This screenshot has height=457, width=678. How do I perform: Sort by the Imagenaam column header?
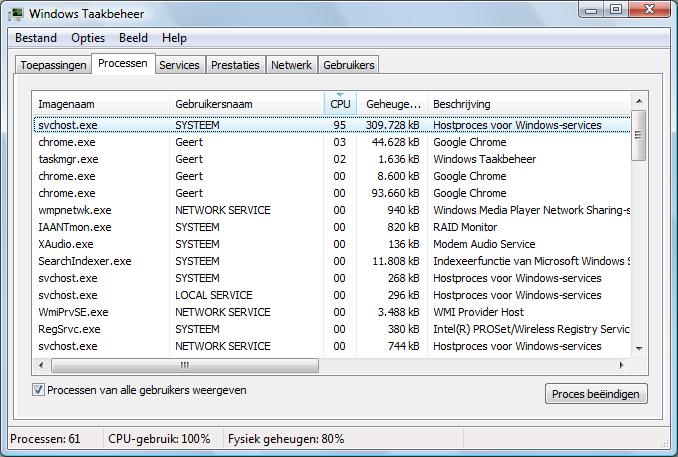tap(100, 104)
